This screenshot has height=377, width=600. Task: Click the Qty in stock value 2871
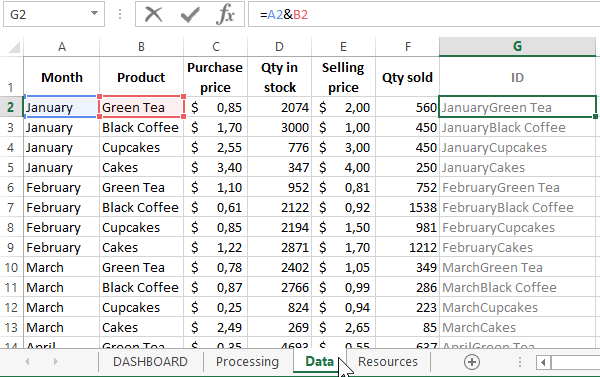point(279,247)
